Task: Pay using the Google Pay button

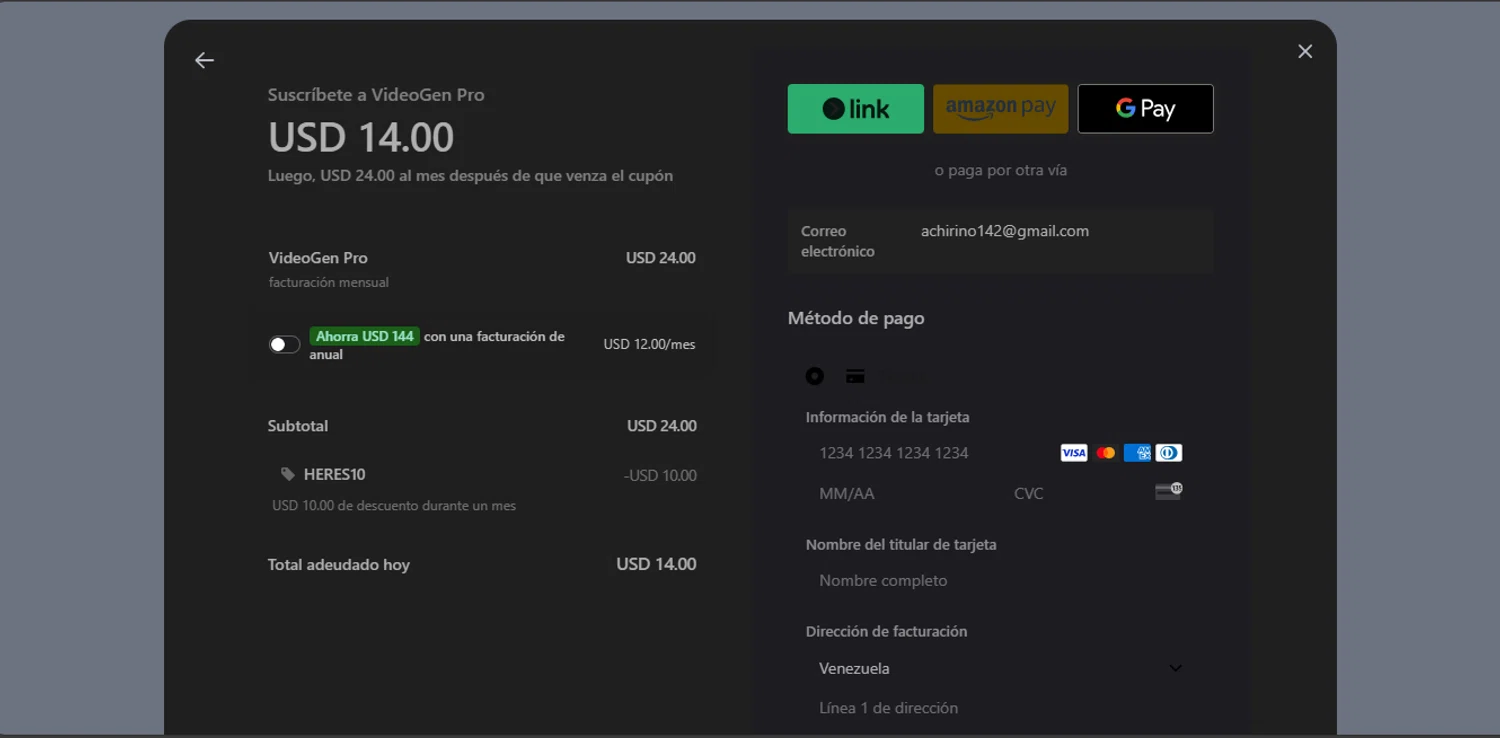Action: click(1145, 109)
